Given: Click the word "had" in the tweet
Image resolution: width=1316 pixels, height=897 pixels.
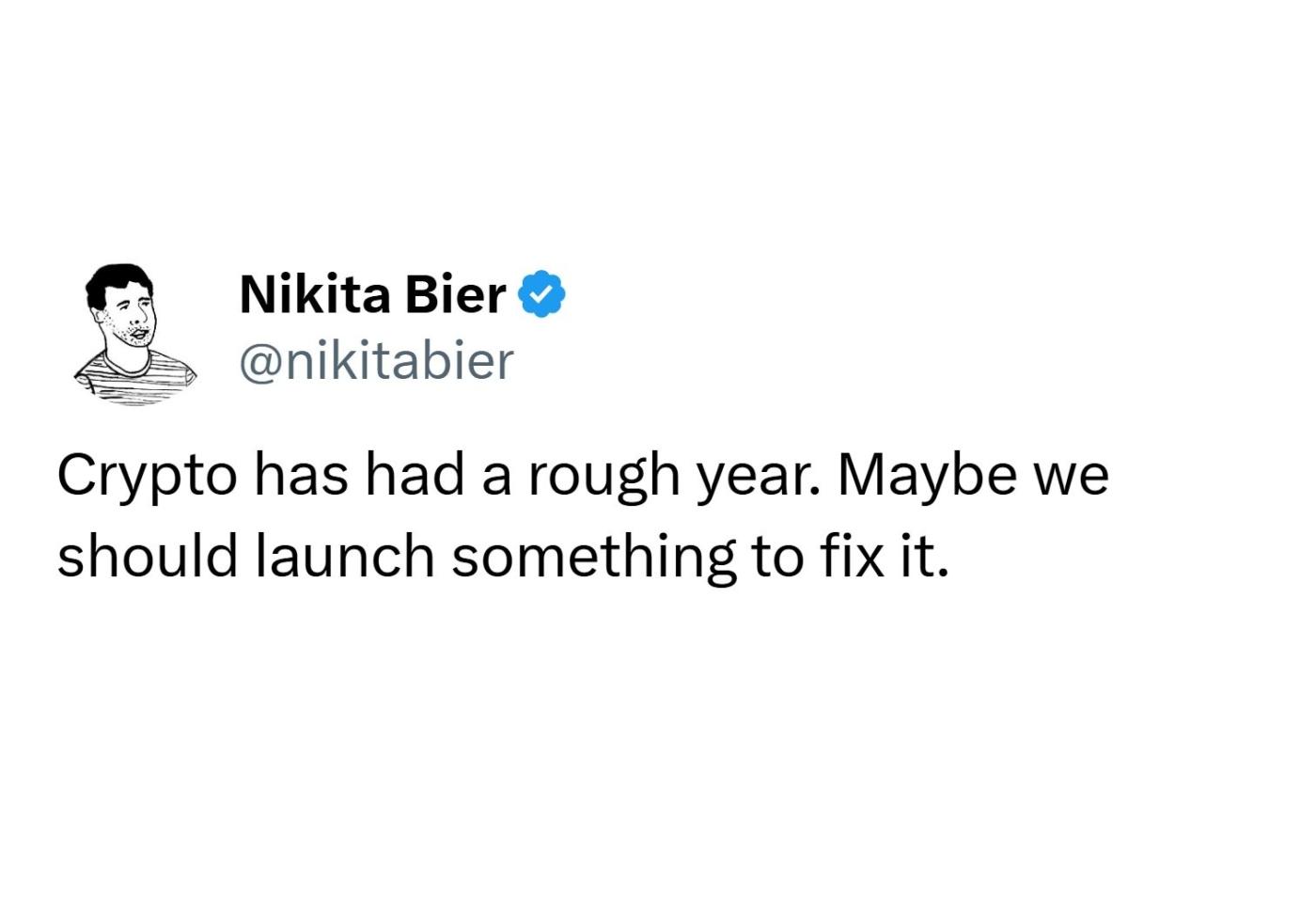Looking at the screenshot, I should 415,474.
